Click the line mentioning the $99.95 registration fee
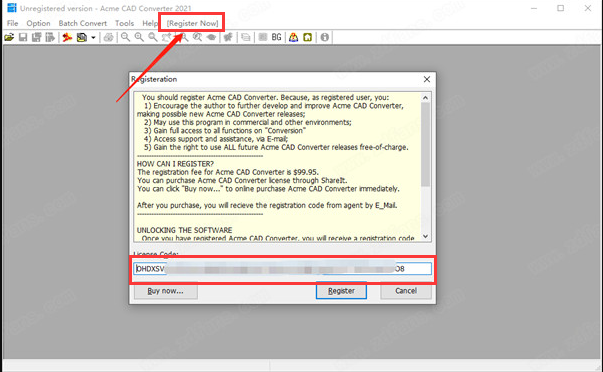 (x=228, y=172)
